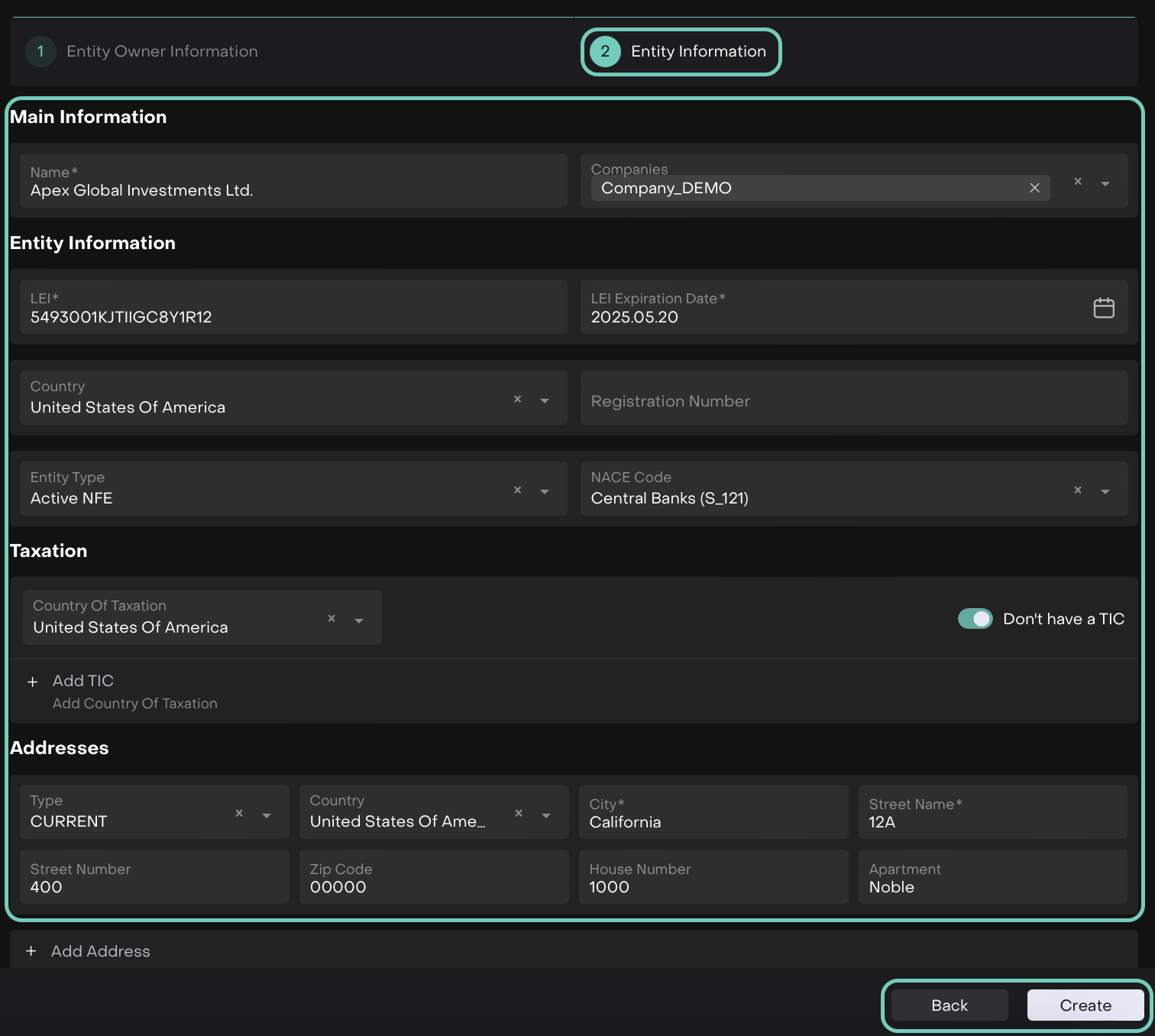Toggle the Don't have a TIC switch

[975, 619]
